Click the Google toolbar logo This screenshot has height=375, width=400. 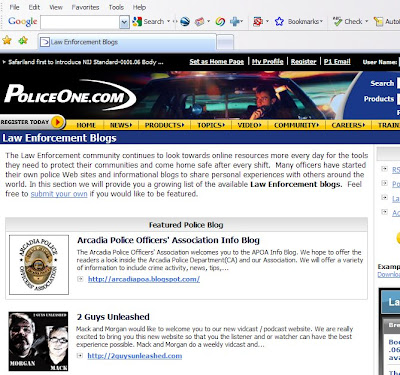(23, 21)
